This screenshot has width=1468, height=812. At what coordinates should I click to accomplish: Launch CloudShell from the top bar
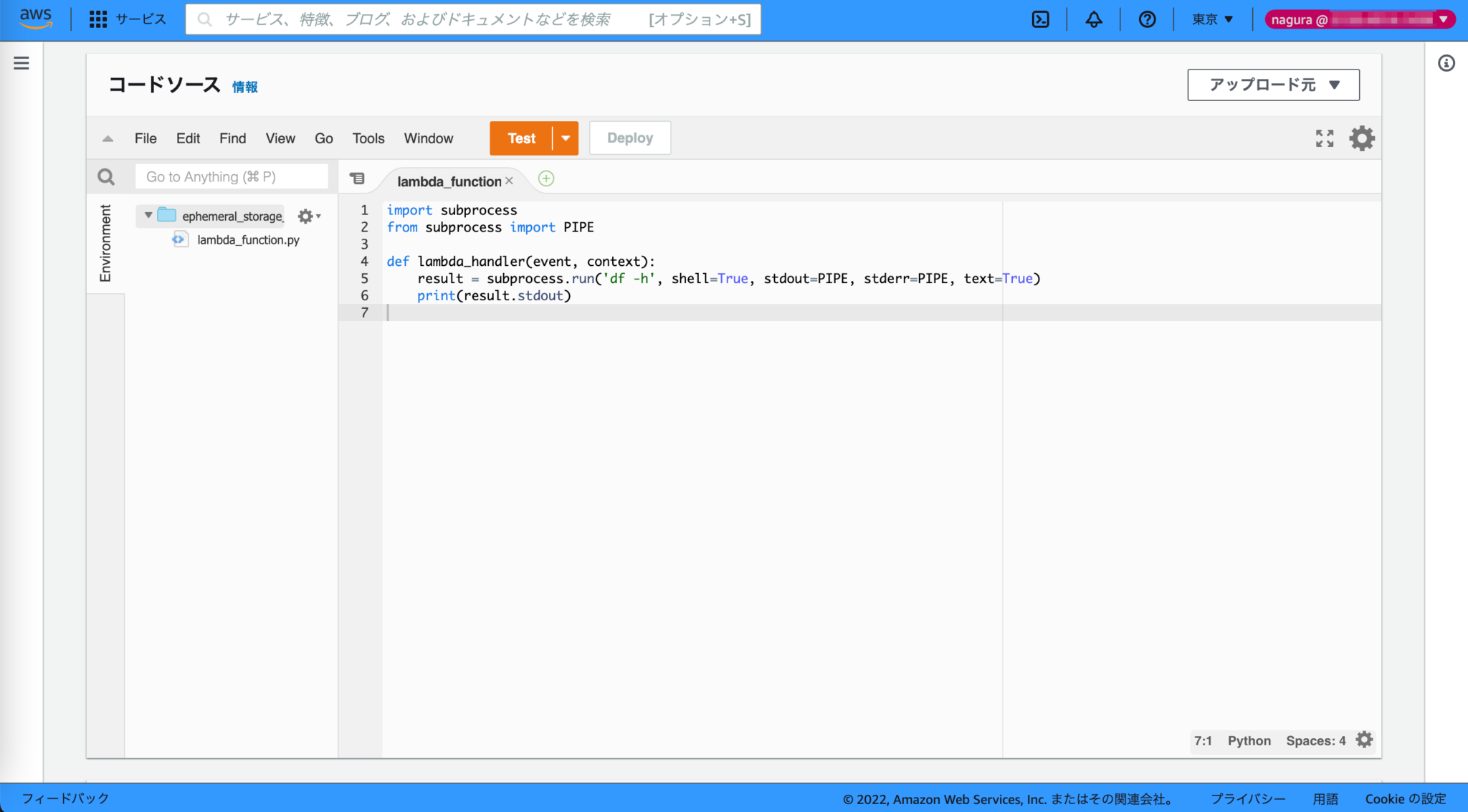click(x=1040, y=19)
